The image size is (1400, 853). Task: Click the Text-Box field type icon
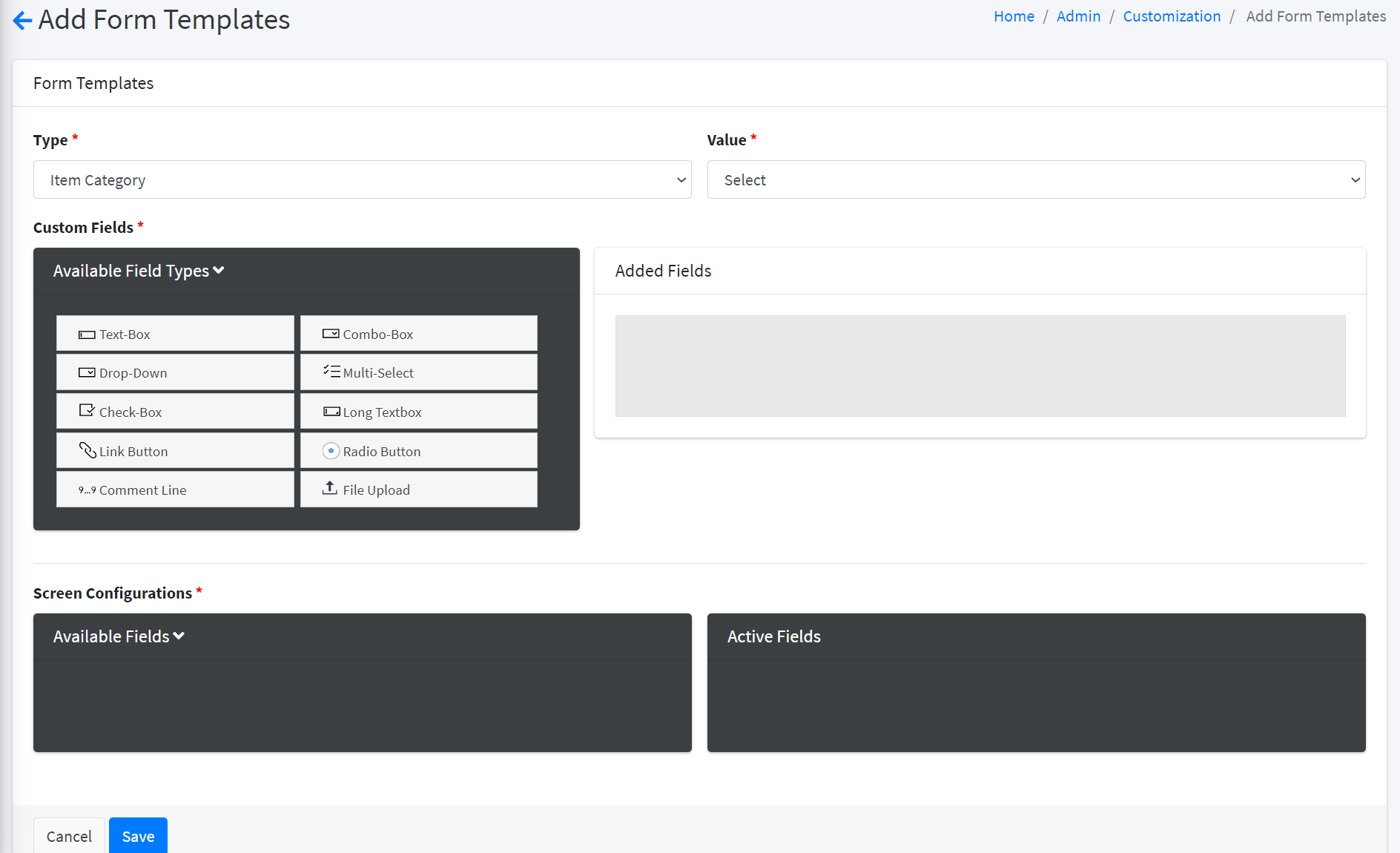coord(87,335)
